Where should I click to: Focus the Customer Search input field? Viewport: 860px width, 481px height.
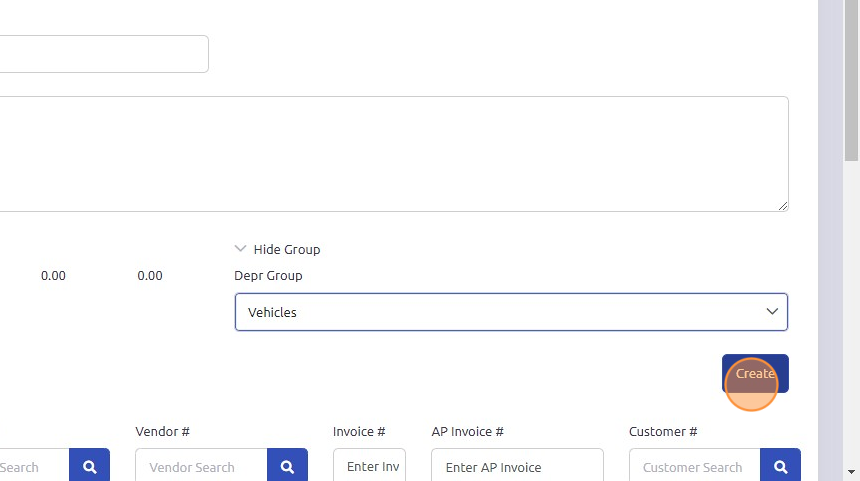(x=694, y=466)
